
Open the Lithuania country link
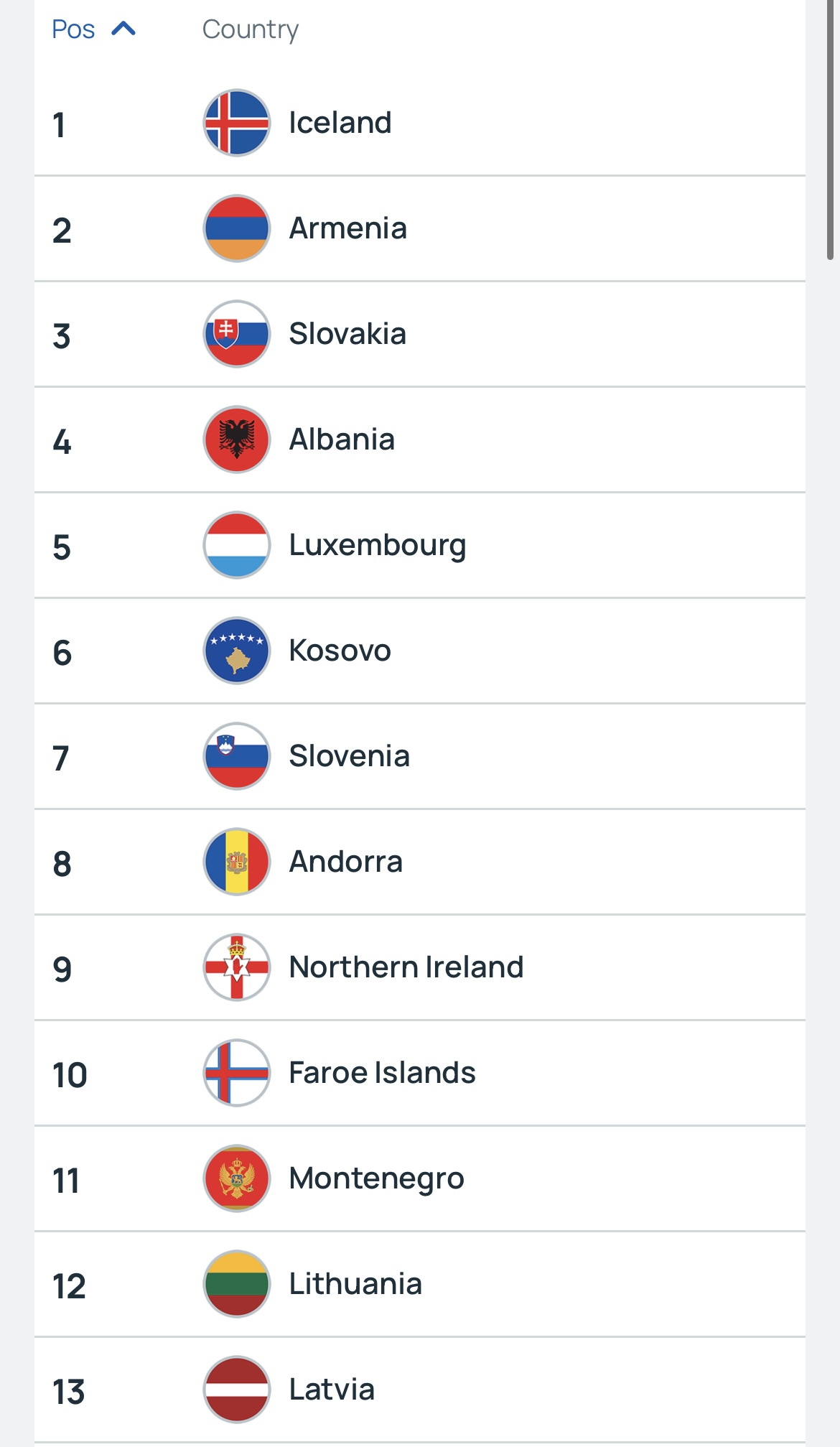click(x=355, y=1284)
